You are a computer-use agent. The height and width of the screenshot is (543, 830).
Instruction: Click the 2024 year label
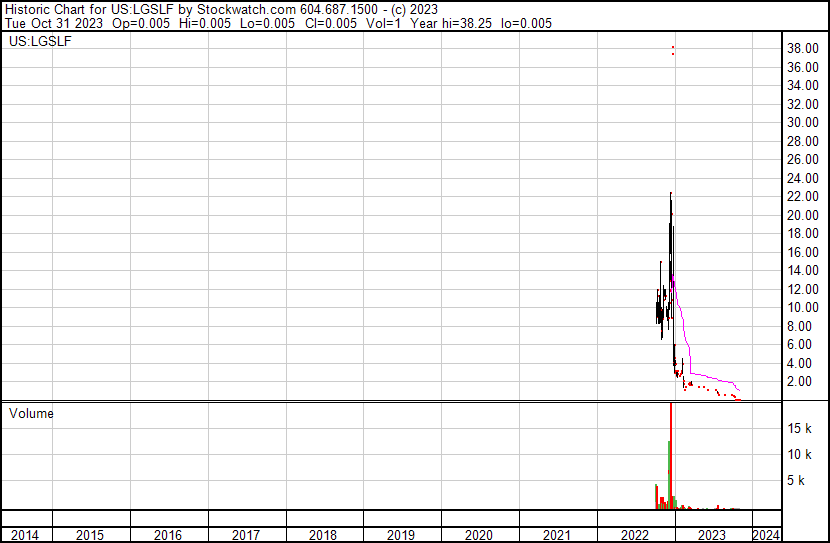(764, 535)
